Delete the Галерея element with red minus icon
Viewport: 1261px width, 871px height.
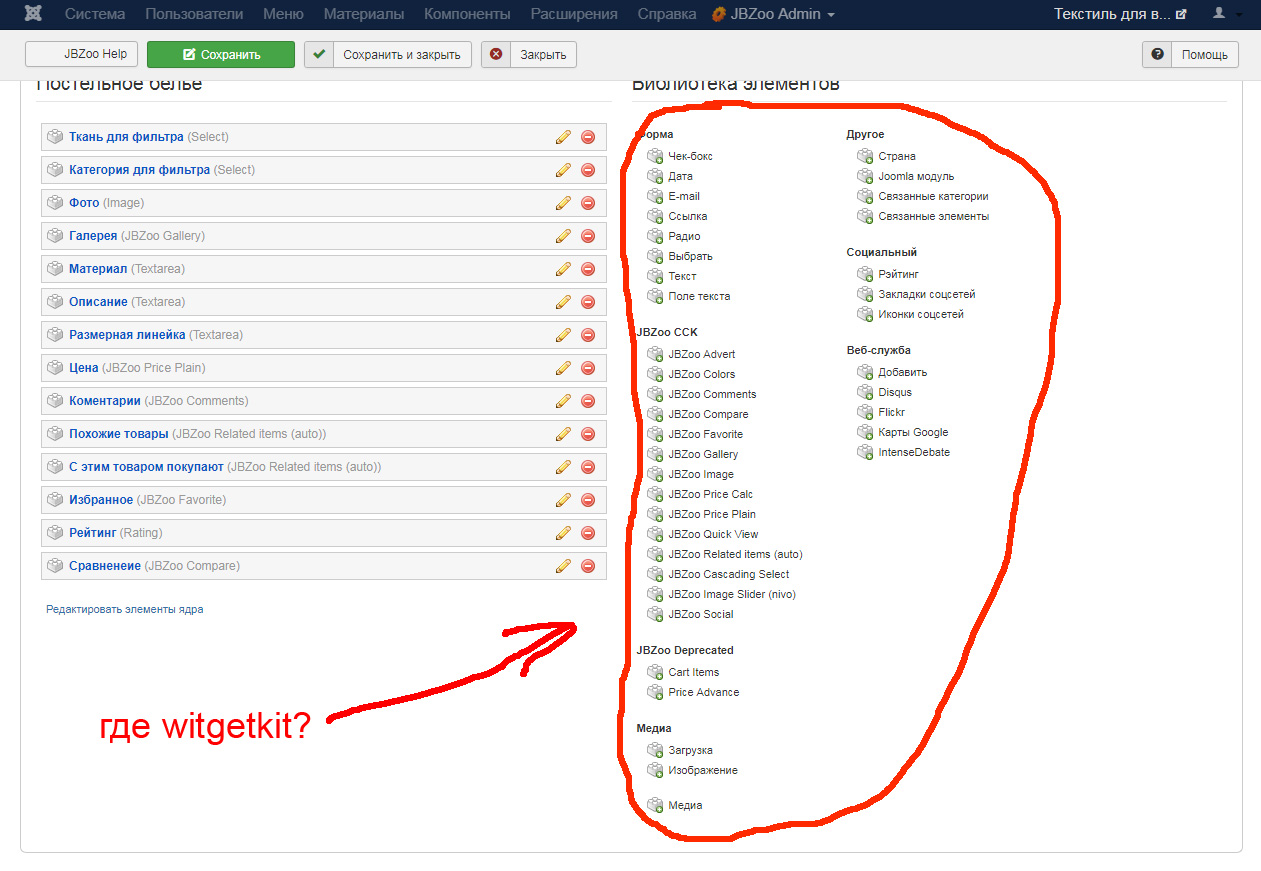(588, 236)
